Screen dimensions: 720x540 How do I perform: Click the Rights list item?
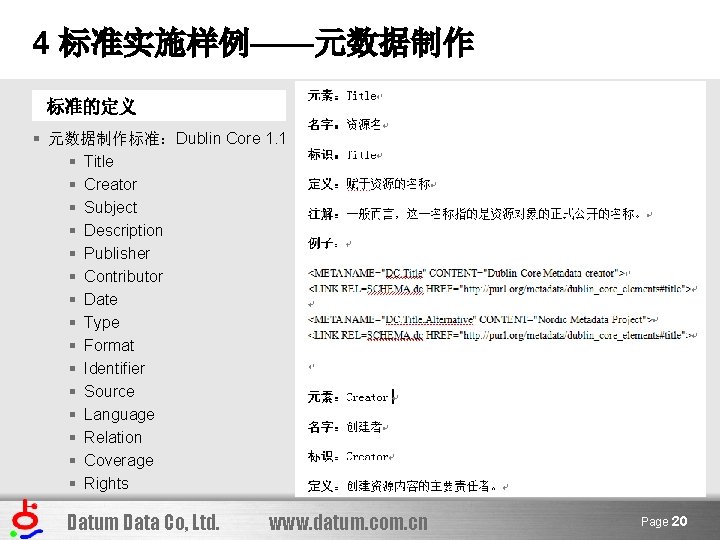point(106,483)
